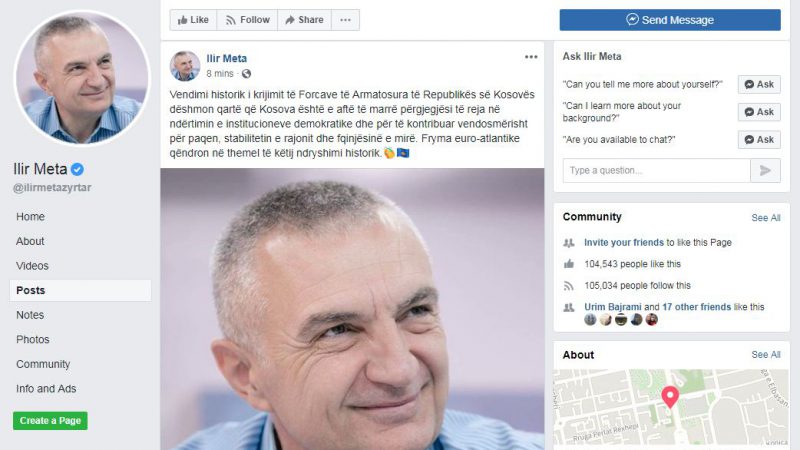800x450 pixels.
Task: Click the globe privacy icon on the post
Action: coord(246,74)
